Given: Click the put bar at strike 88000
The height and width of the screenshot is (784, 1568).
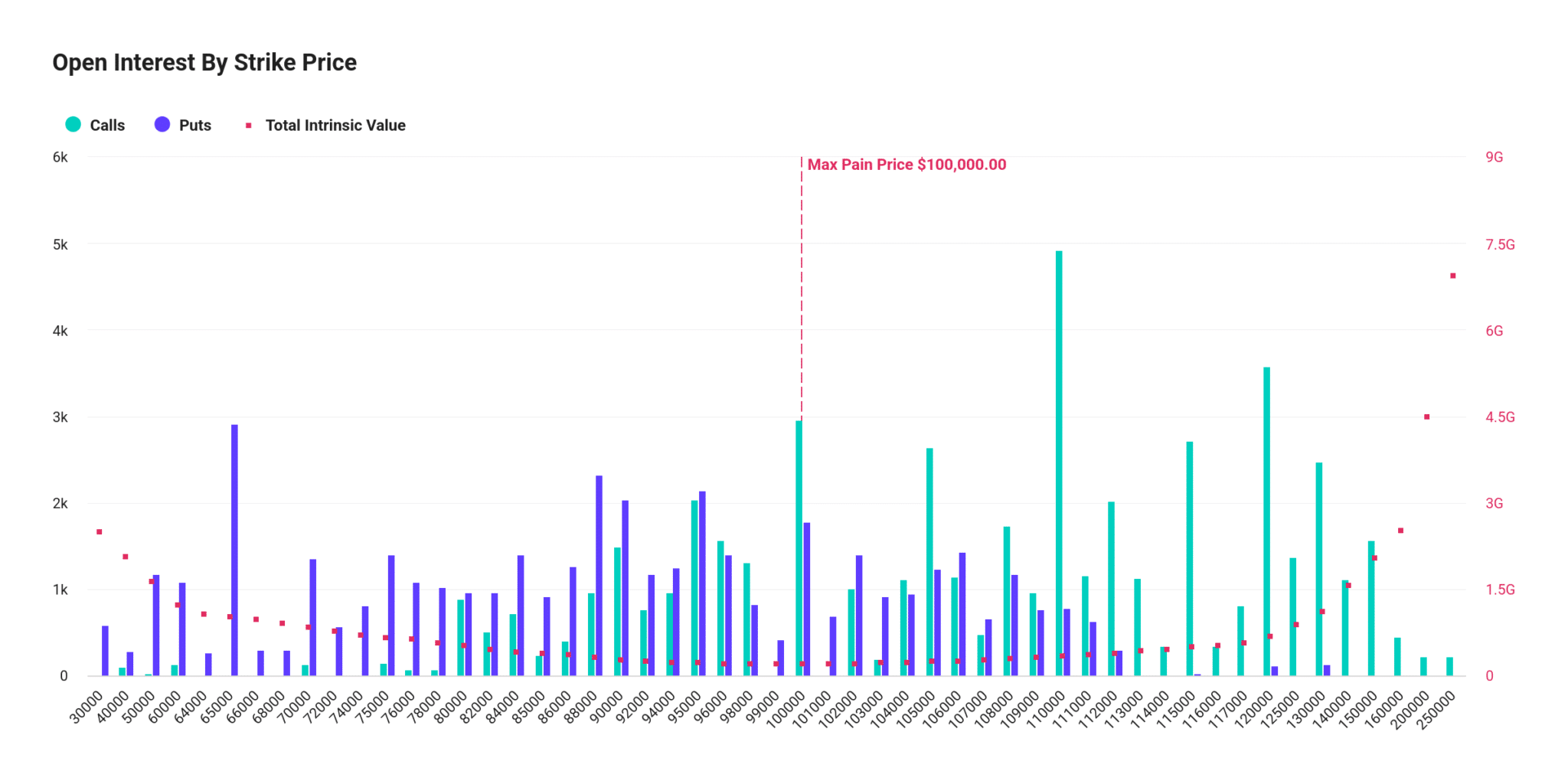Looking at the screenshot, I should pos(599,576).
